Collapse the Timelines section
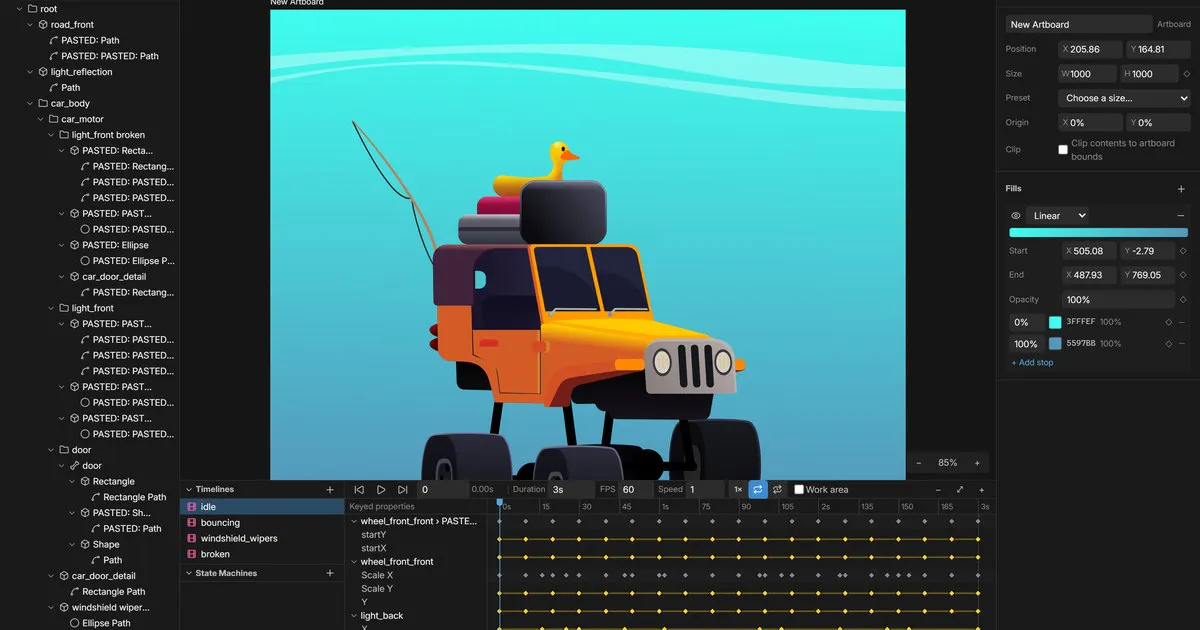 [187, 490]
